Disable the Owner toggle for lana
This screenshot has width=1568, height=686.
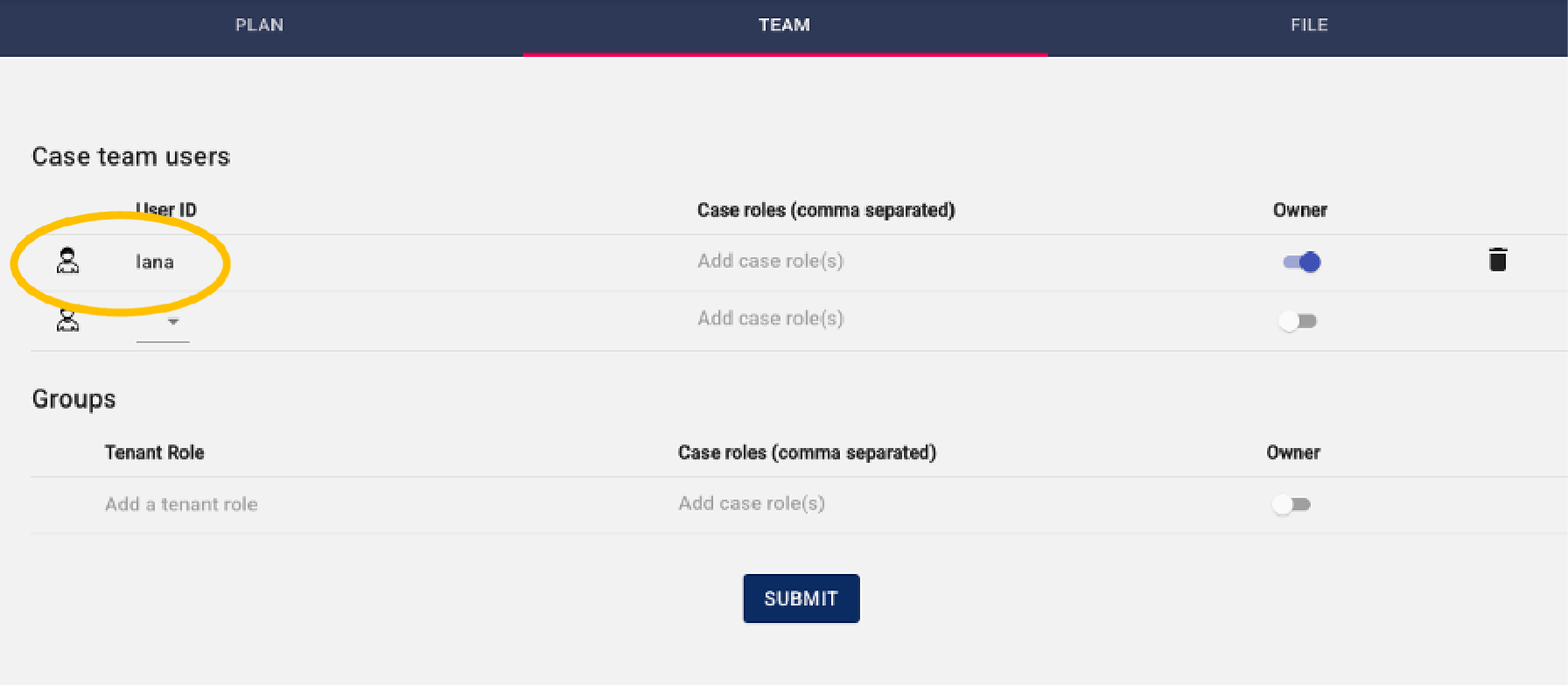(x=1301, y=262)
